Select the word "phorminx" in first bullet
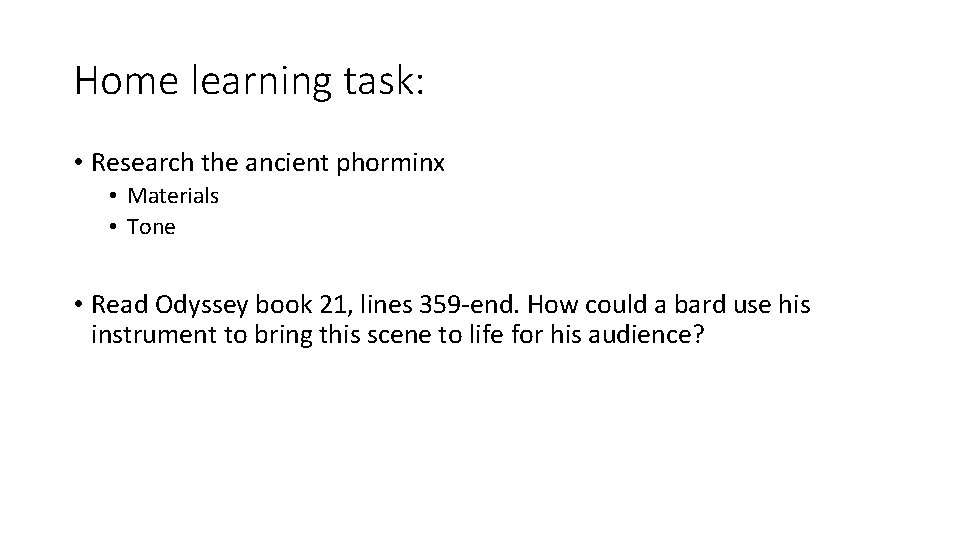The height and width of the screenshot is (540, 960). point(390,163)
